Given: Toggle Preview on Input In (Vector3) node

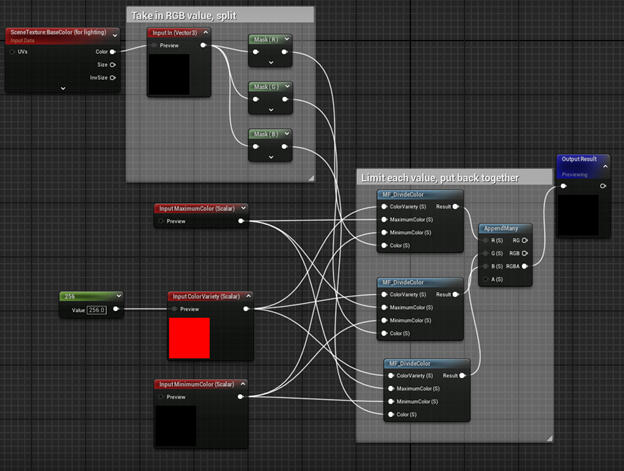Looking at the screenshot, I should [x=154, y=45].
